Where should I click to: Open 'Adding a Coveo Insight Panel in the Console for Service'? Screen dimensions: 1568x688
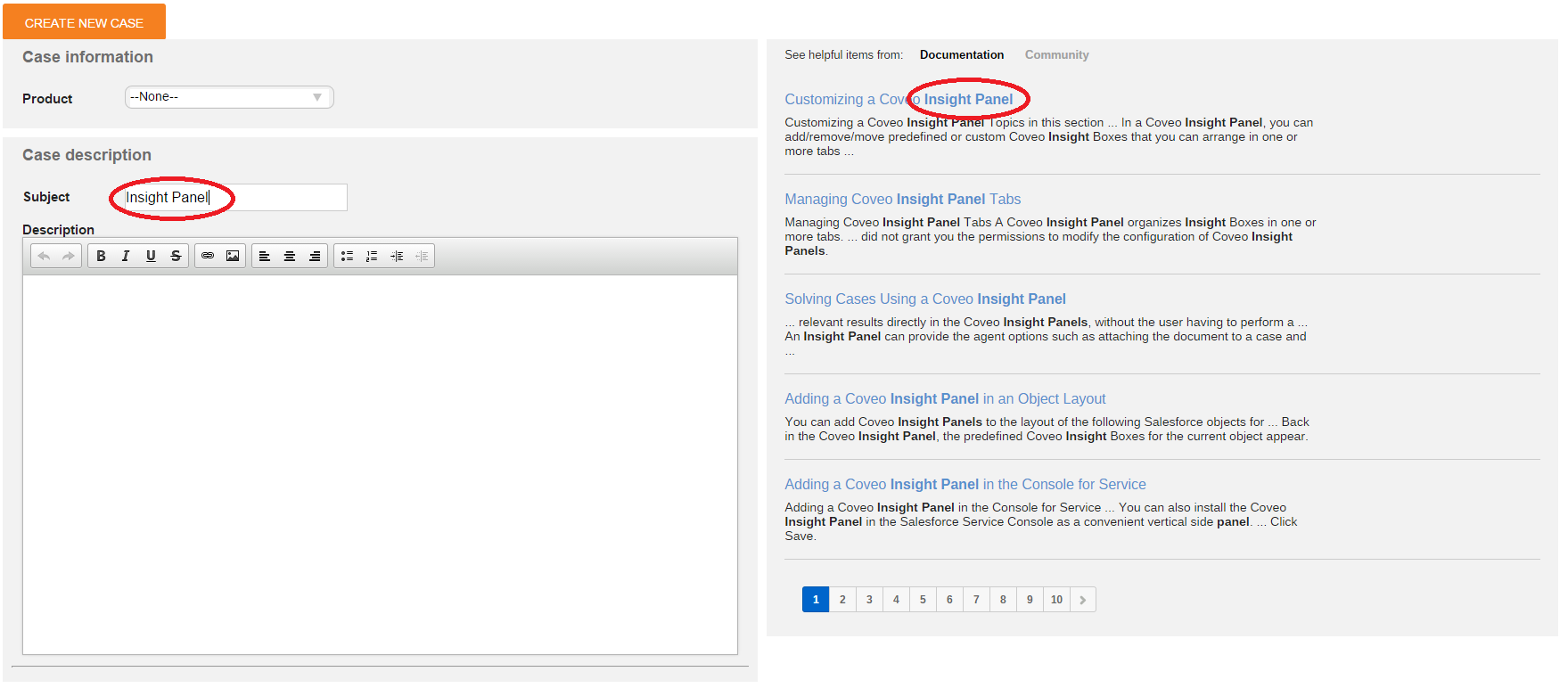[965, 485]
